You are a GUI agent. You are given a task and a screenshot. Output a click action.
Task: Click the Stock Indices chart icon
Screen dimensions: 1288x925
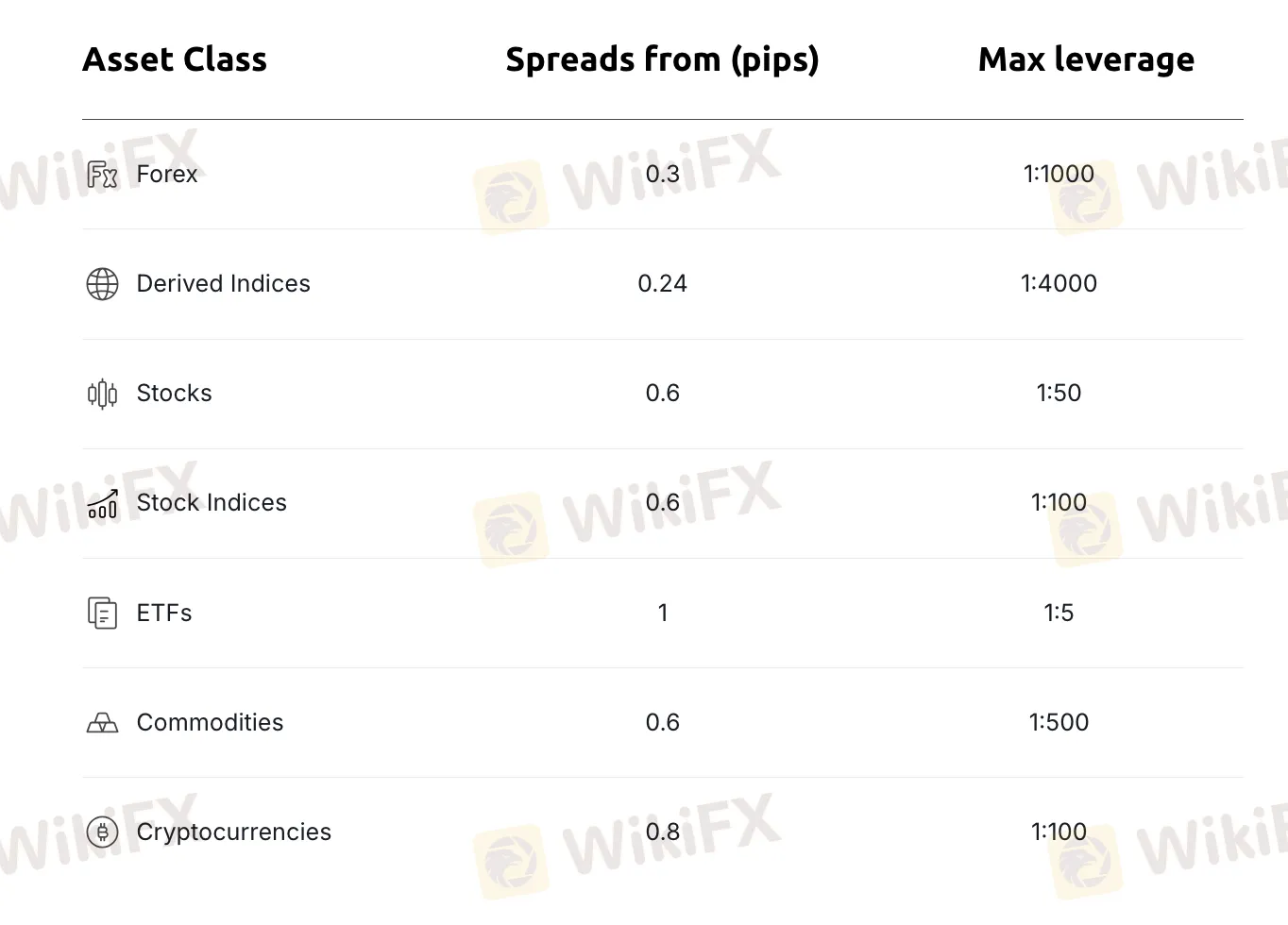[102, 504]
